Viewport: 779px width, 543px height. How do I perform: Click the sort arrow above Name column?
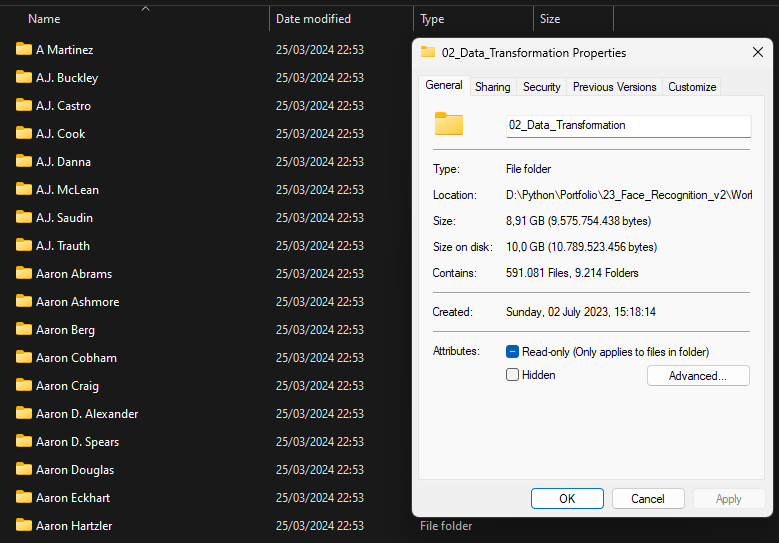(145, 8)
